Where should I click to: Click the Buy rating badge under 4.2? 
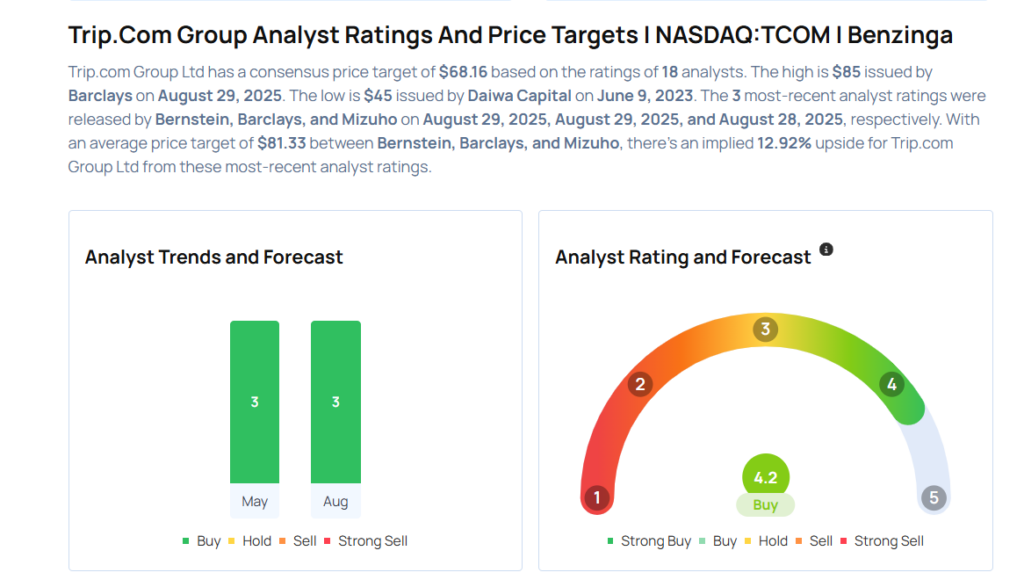coord(765,505)
